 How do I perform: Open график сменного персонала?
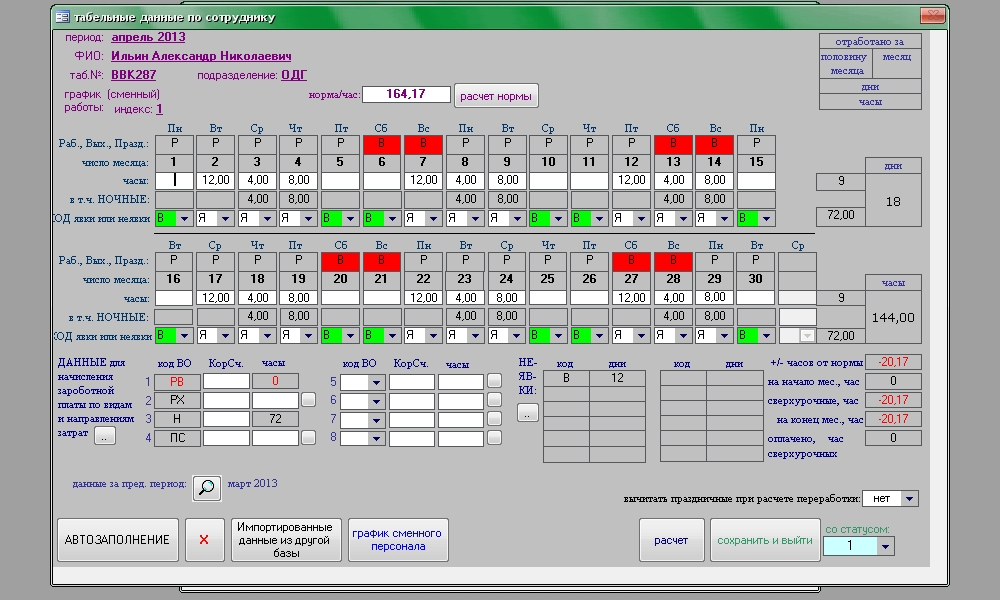(398, 540)
